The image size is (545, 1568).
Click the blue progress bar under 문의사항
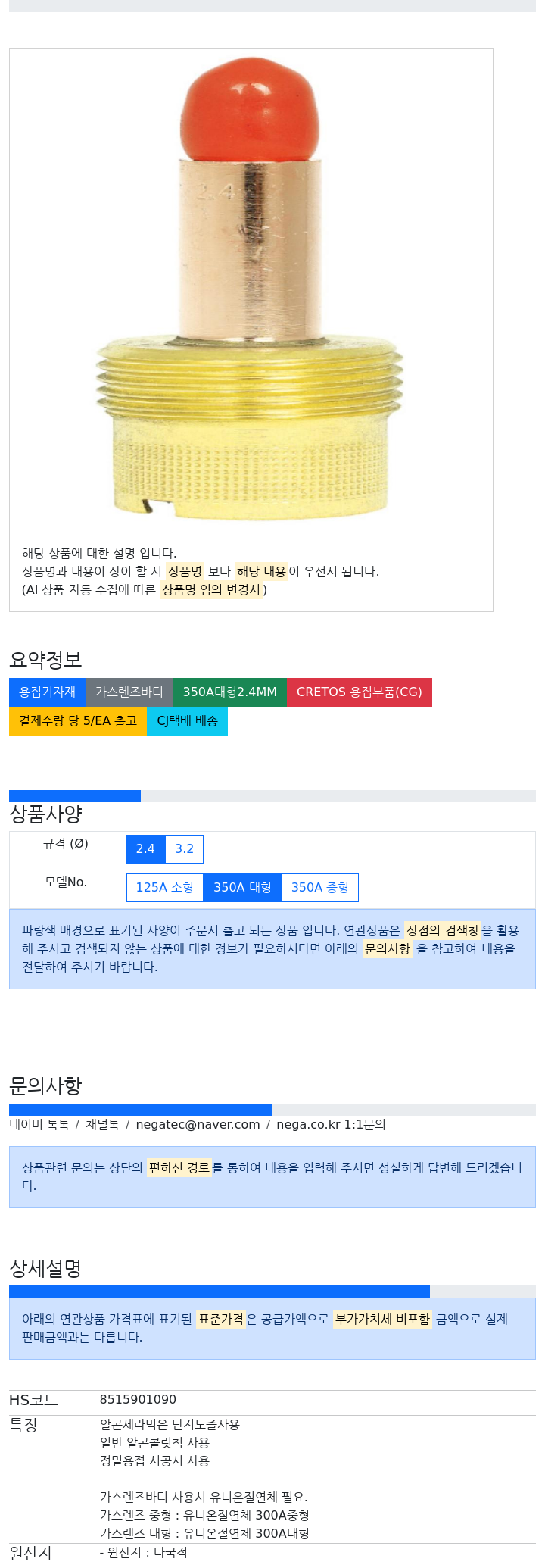(x=141, y=1110)
